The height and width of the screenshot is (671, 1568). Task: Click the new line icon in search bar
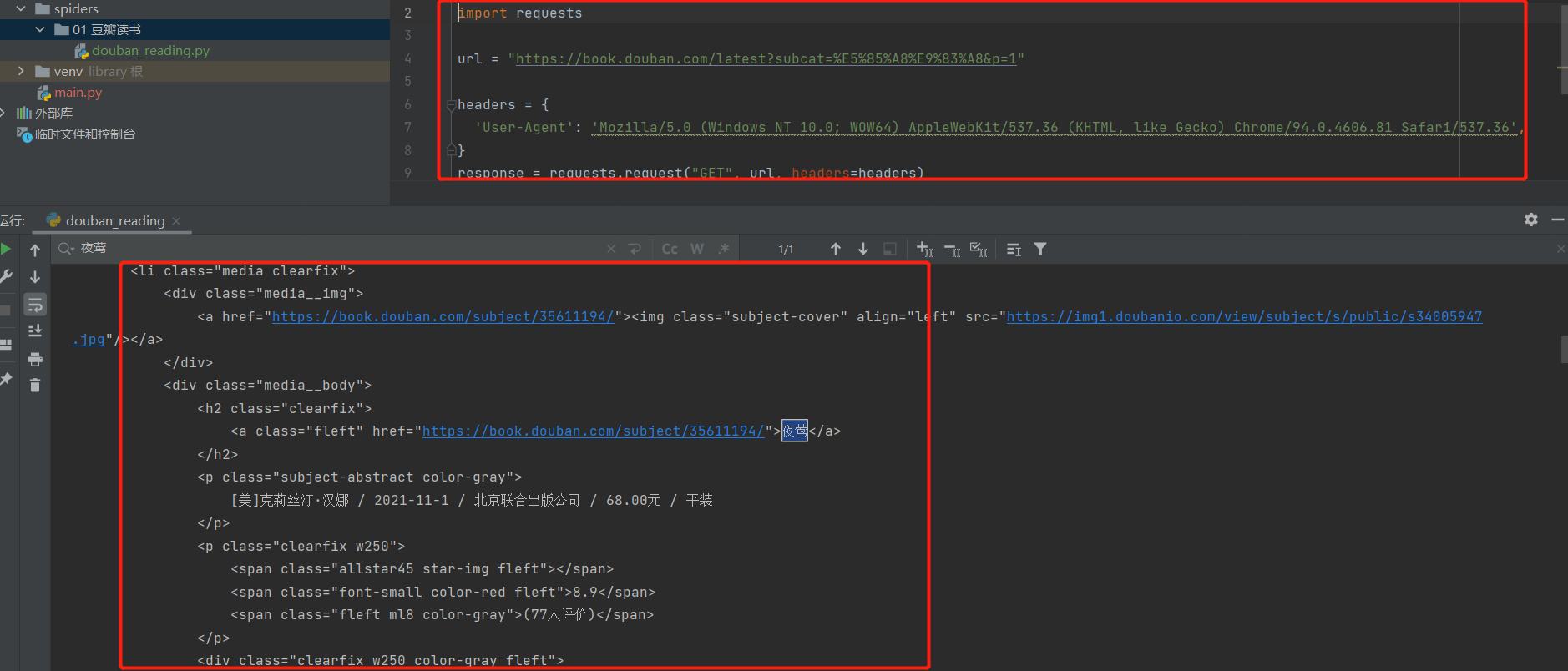click(x=635, y=249)
